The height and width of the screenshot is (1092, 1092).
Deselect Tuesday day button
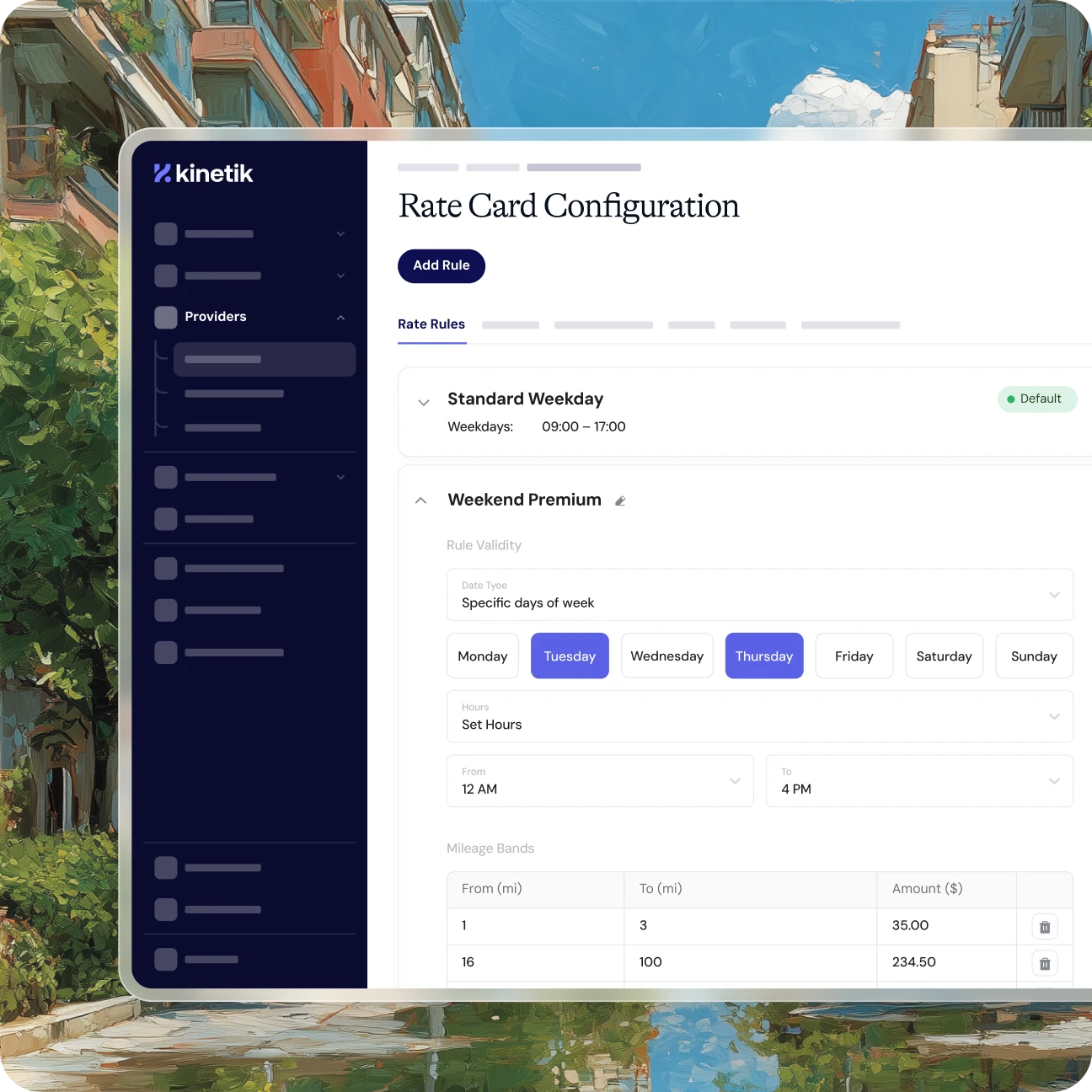570,656
